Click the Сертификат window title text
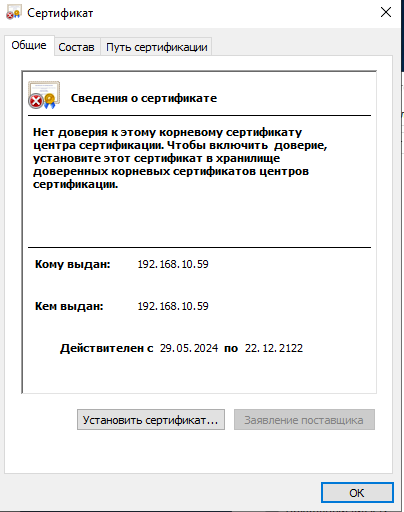404x512 pixels. point(60,13)
